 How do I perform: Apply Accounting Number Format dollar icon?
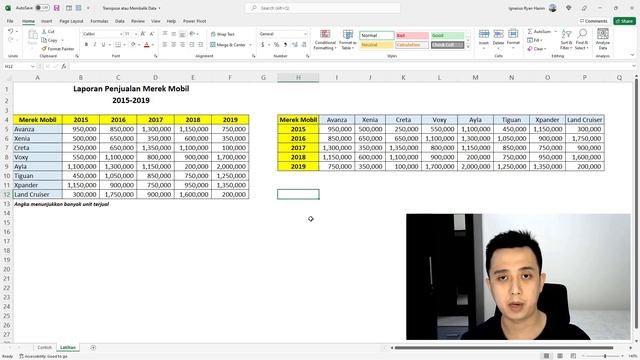coord(262,44)
